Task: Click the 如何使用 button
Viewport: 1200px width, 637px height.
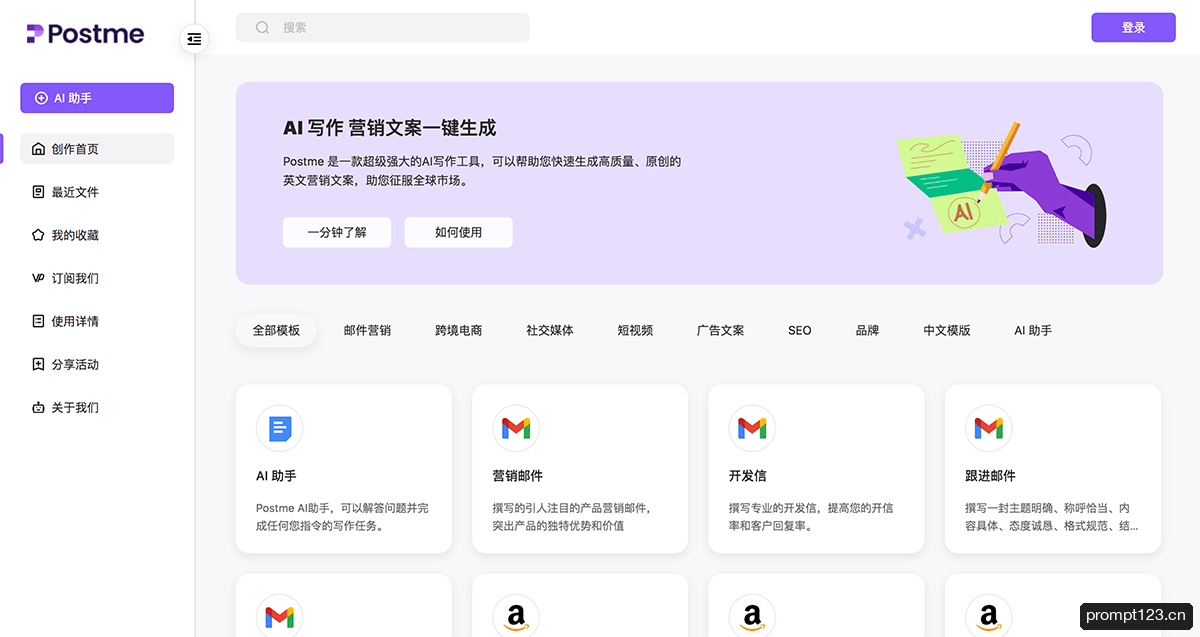Action: pos(459,232)
